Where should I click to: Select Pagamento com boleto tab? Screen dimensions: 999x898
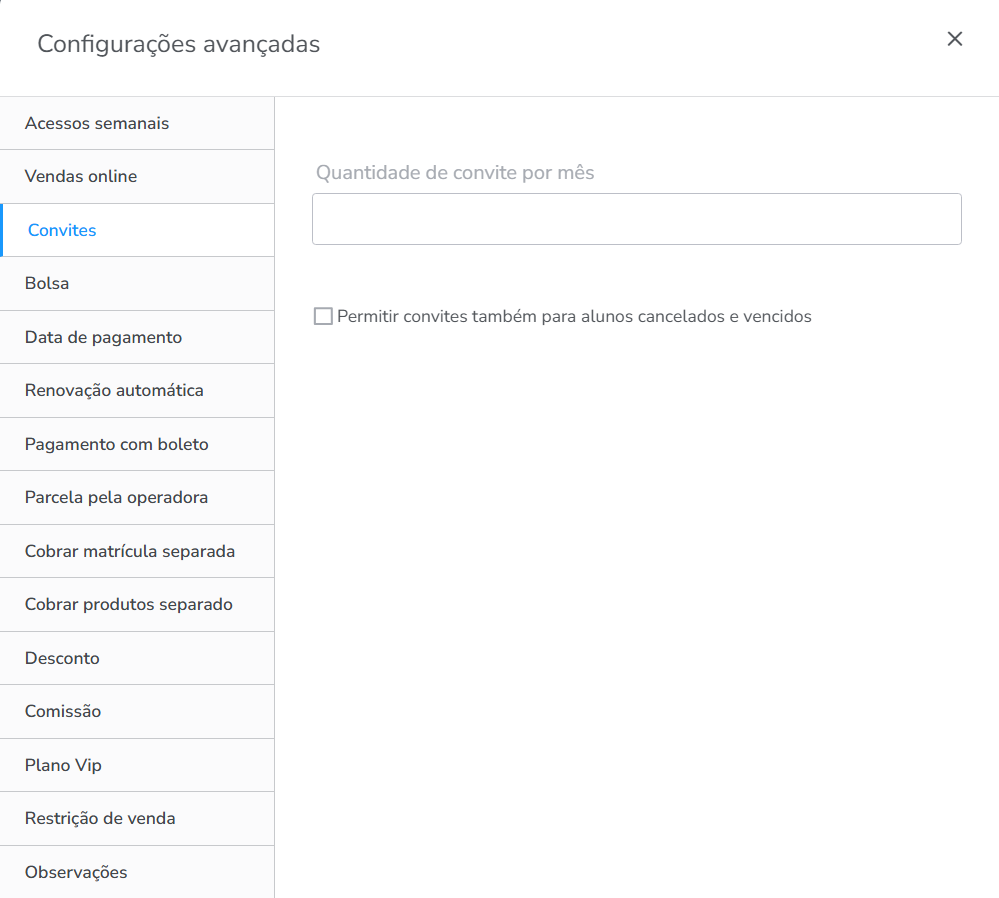(116, 444)
